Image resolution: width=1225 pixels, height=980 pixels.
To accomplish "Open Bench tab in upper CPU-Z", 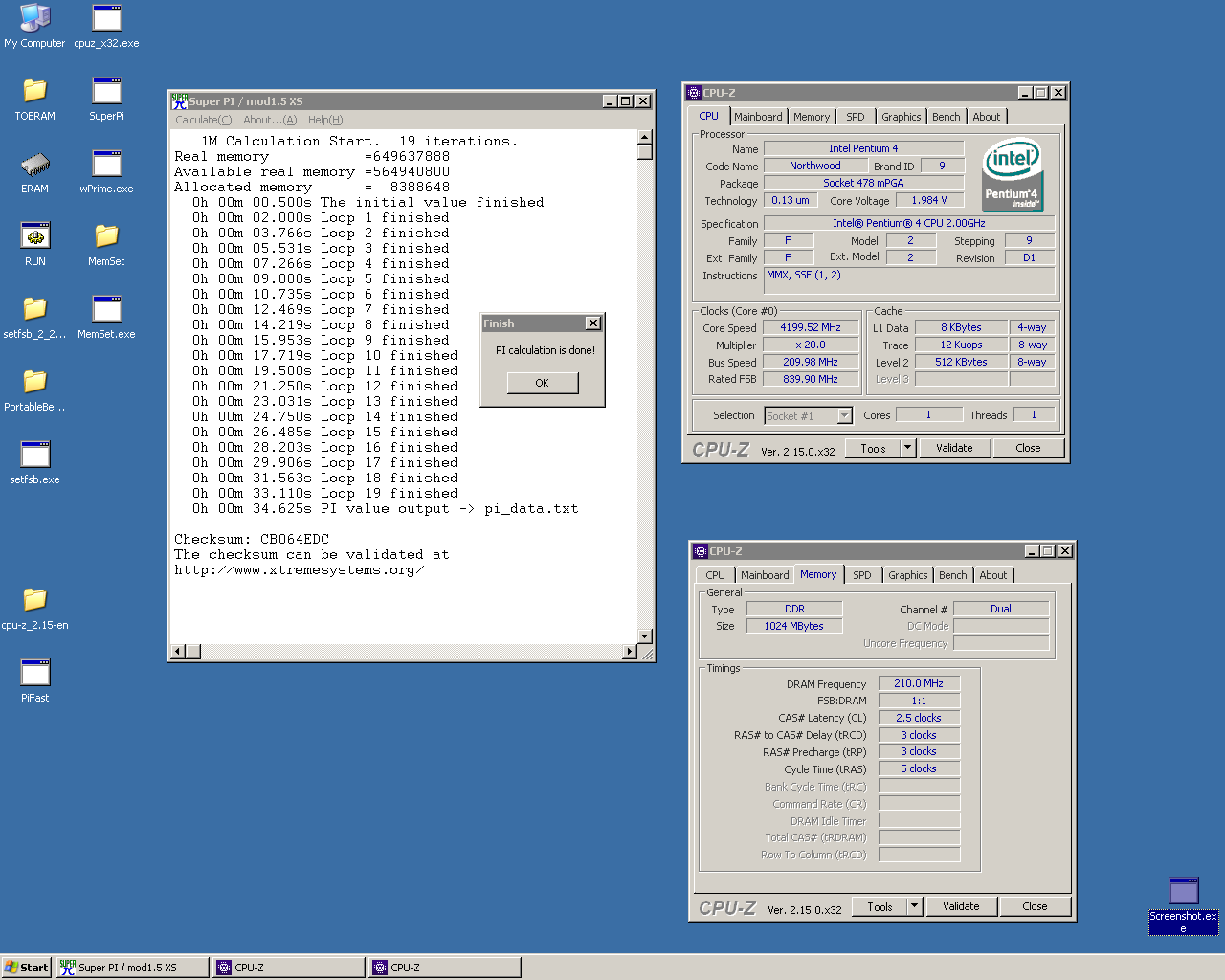I will (947, 117).
